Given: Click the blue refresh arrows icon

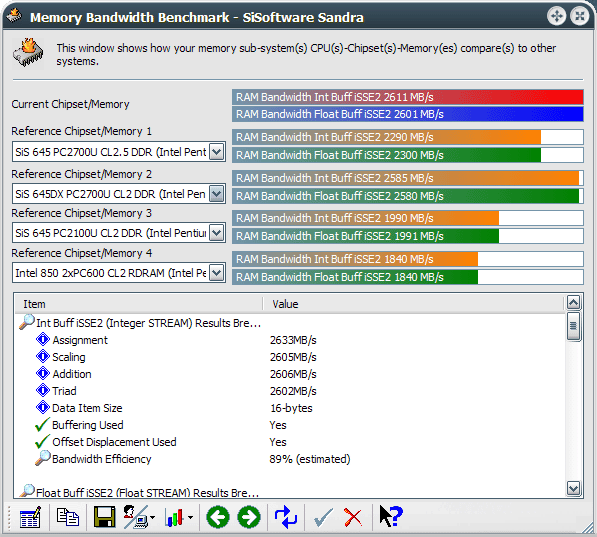Looking at the screenshot, I should (286, 517).
